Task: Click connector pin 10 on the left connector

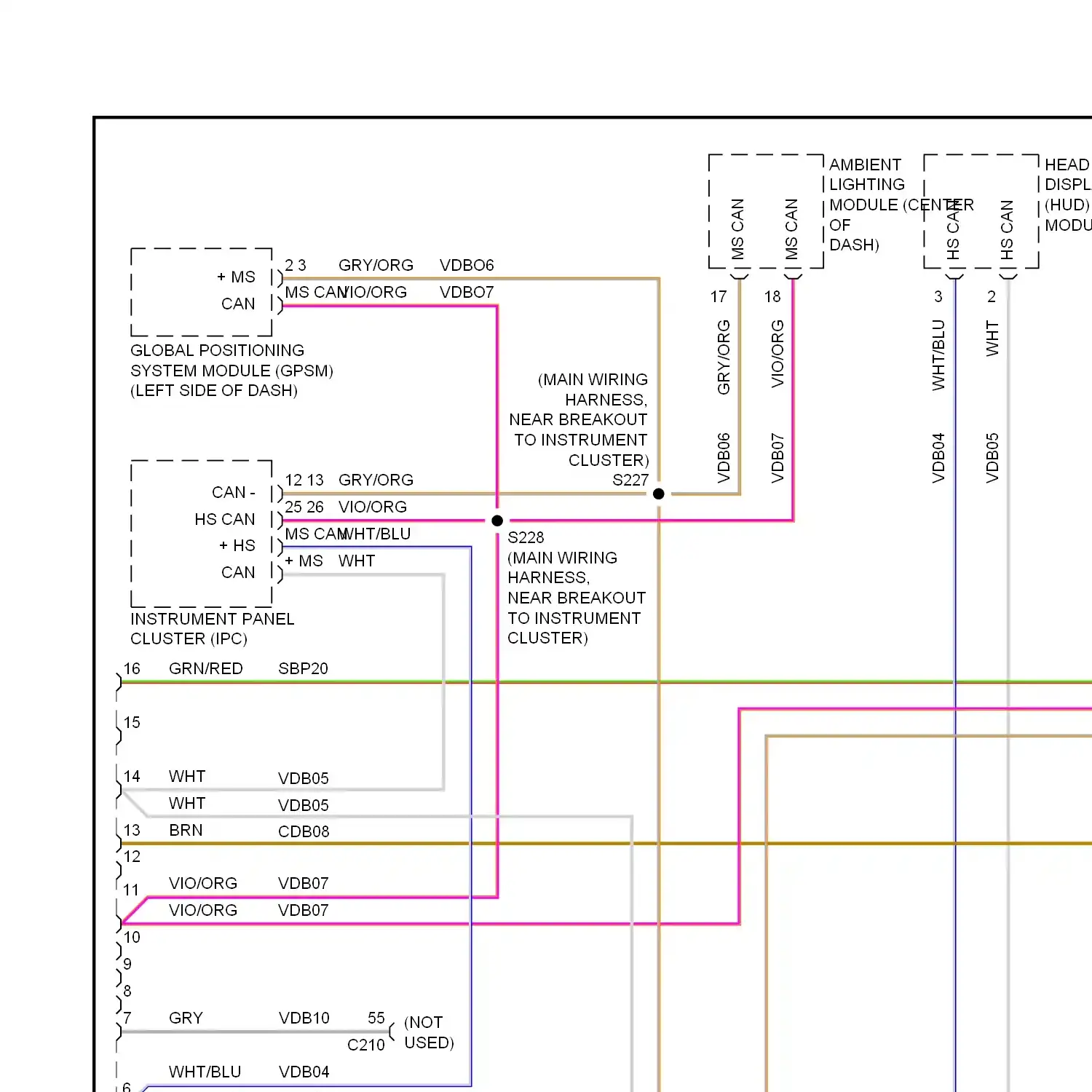Action: (132, 937)
